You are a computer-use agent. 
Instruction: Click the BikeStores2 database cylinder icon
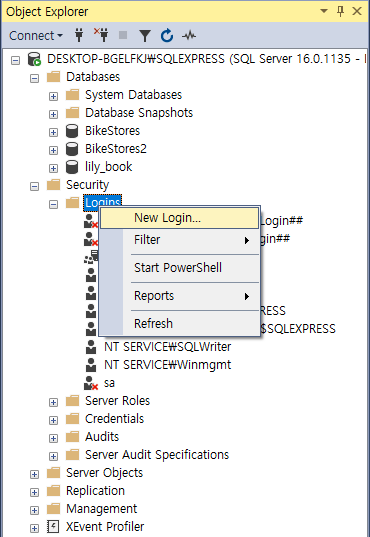72,149
